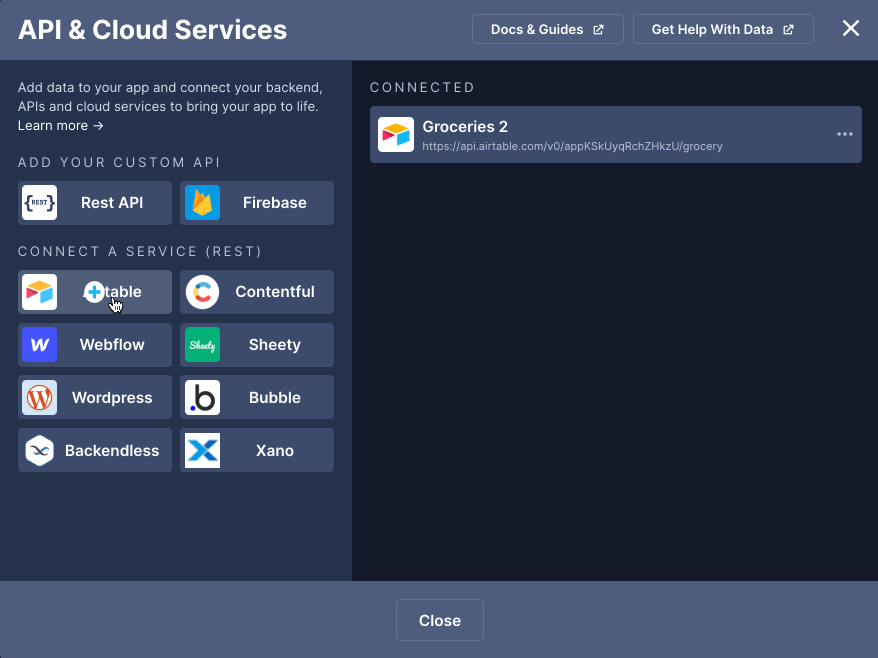878x658 pixels.
Task: Open Docs & Guides
Action: 548,29
